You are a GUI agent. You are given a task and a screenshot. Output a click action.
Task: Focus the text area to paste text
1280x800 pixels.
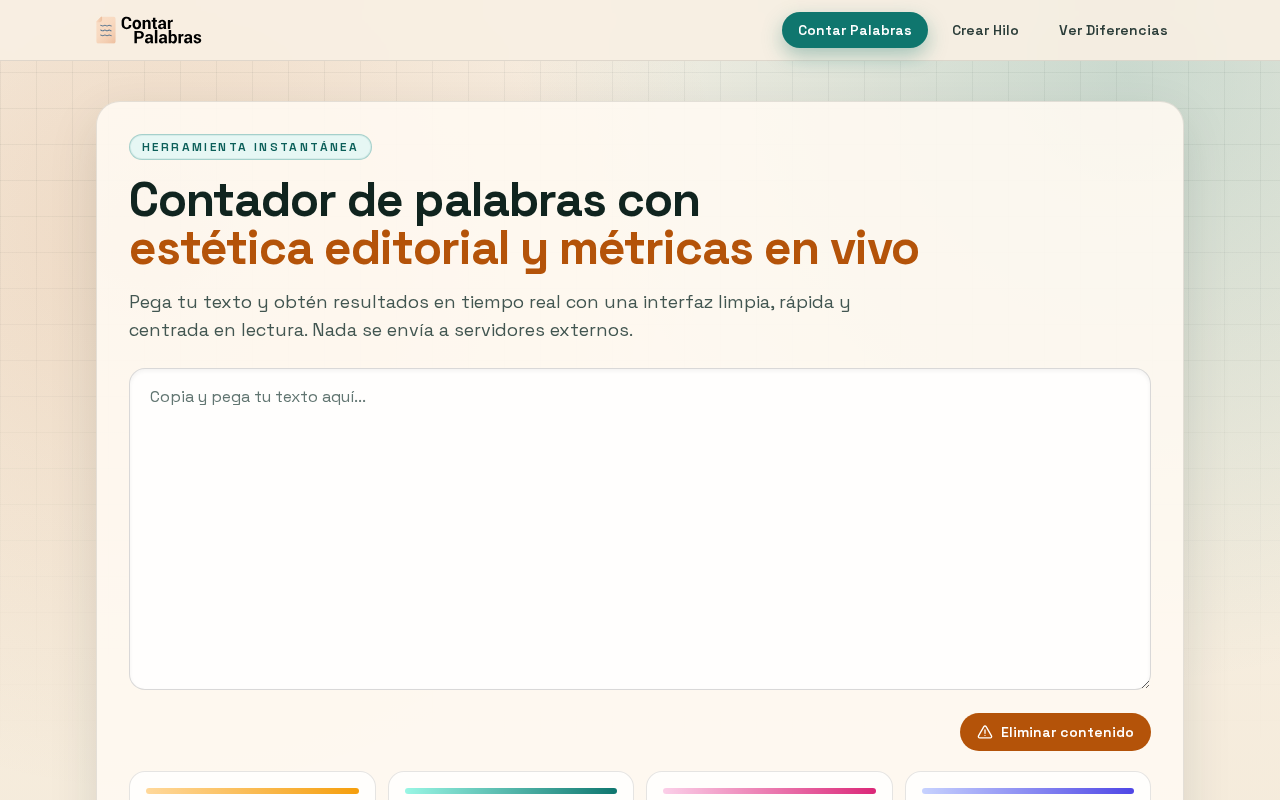point(640,529)
